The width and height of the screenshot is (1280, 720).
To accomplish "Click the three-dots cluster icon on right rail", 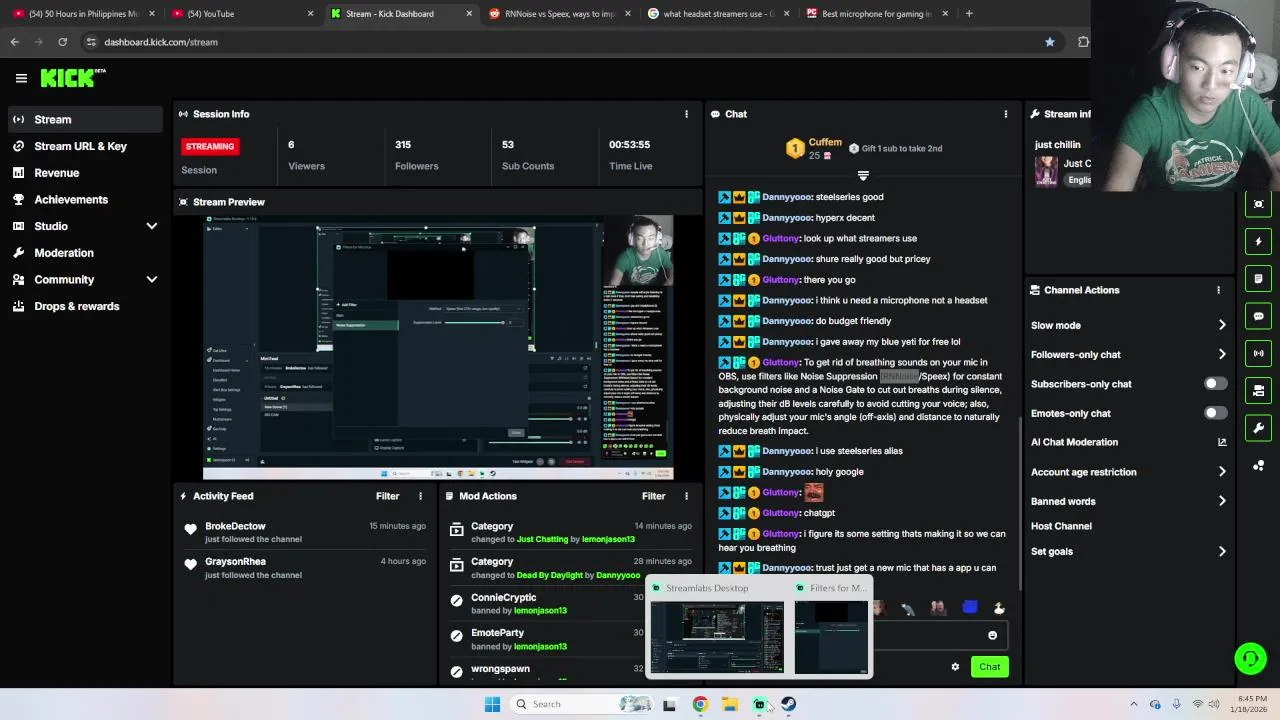I will click(x=1258, y=465).
